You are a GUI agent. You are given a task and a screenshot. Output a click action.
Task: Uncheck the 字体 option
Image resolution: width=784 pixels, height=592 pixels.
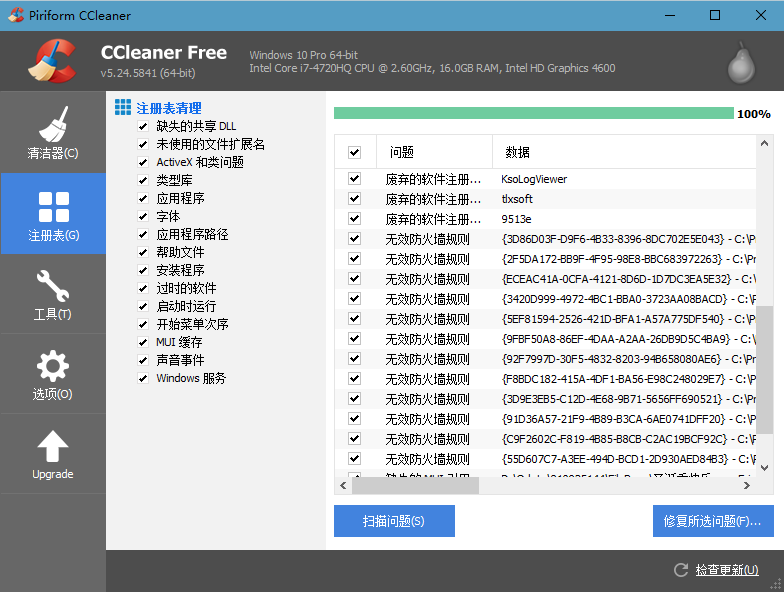[x=143, y=216]
